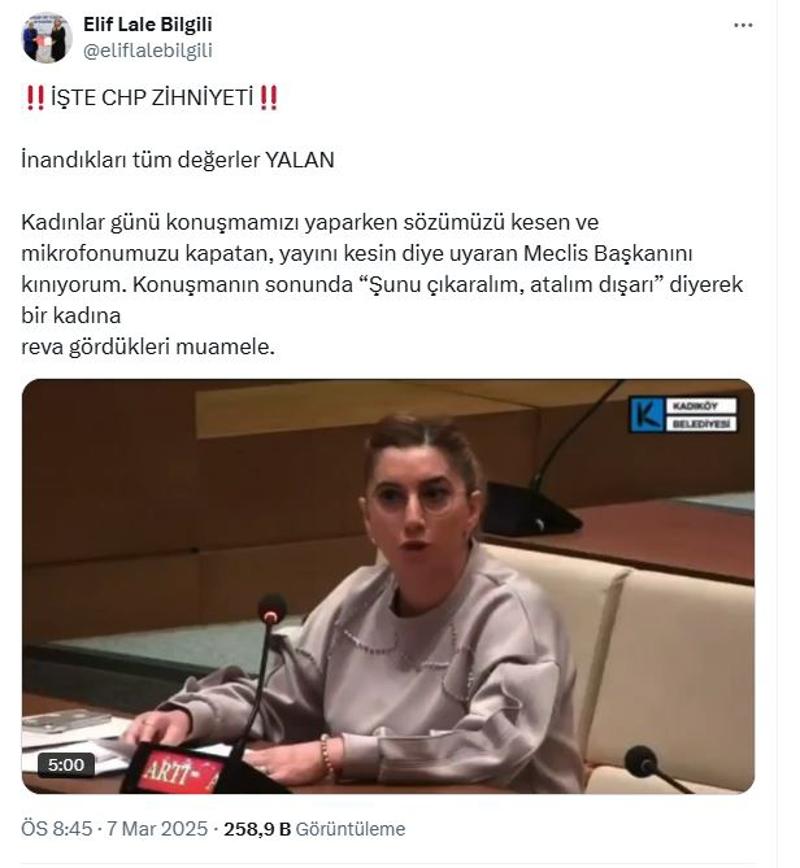800x868 pixels.
Task: Click the line İnandıkları tüm değerler YALAN
Action: pyautogui.click(x=178, y=160)
